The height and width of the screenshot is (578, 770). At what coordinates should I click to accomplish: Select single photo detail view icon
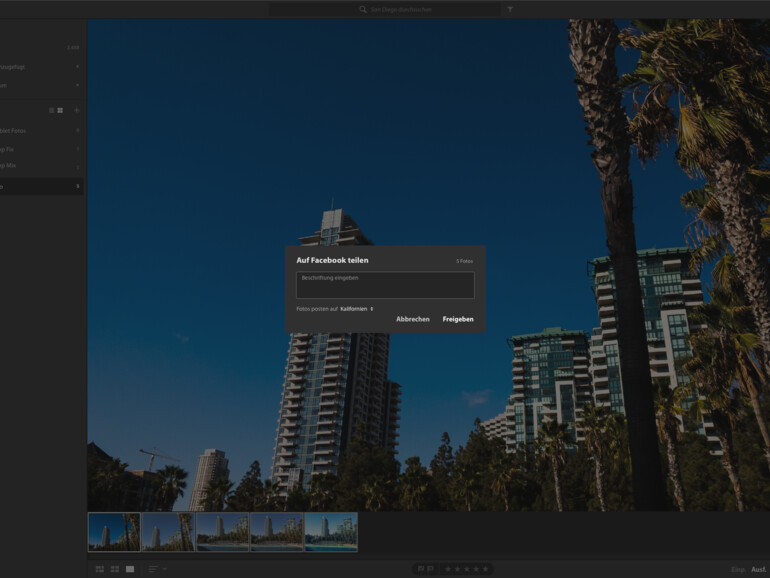pyautogui.click(x=130, y=569)
